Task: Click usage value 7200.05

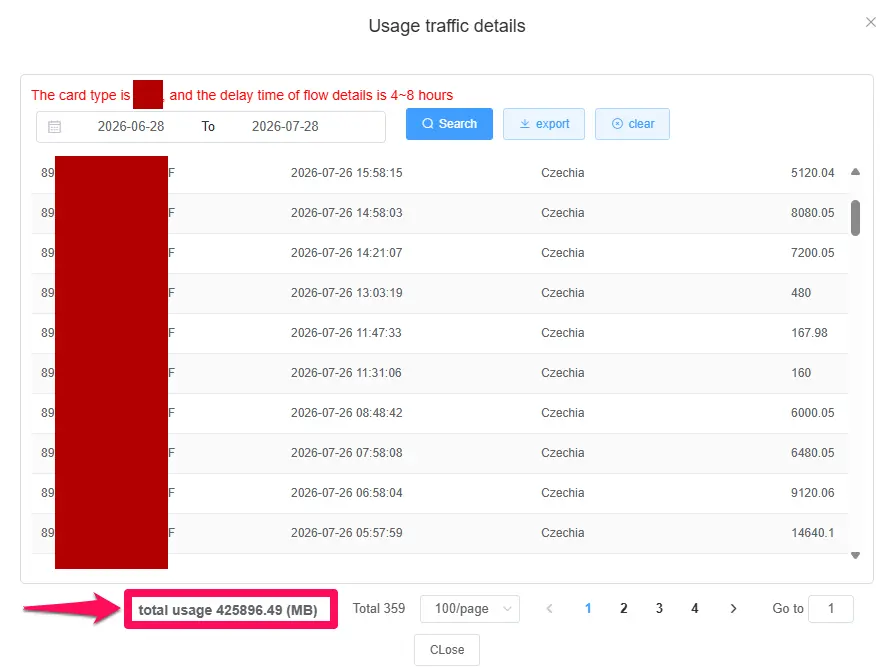Action: 812,253
